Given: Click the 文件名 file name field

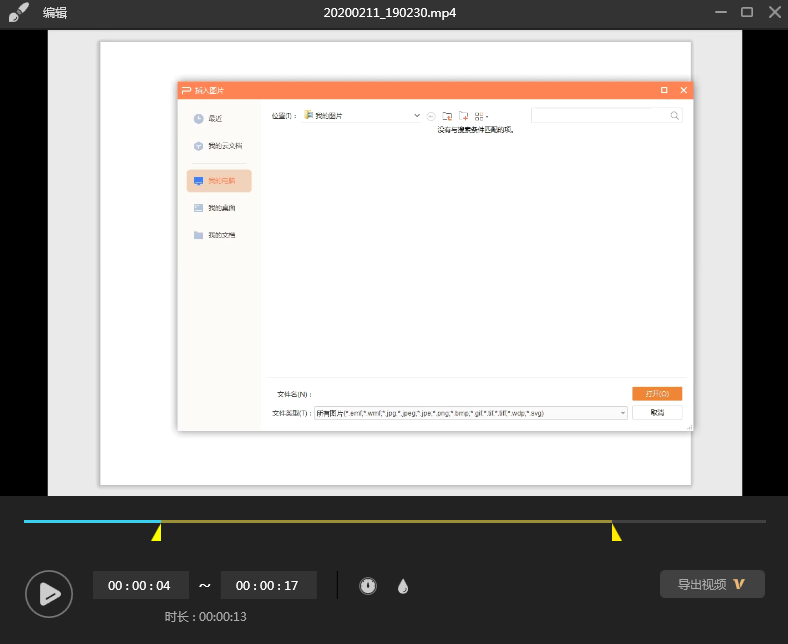Looking at the screenshot, I should (470, 394).
